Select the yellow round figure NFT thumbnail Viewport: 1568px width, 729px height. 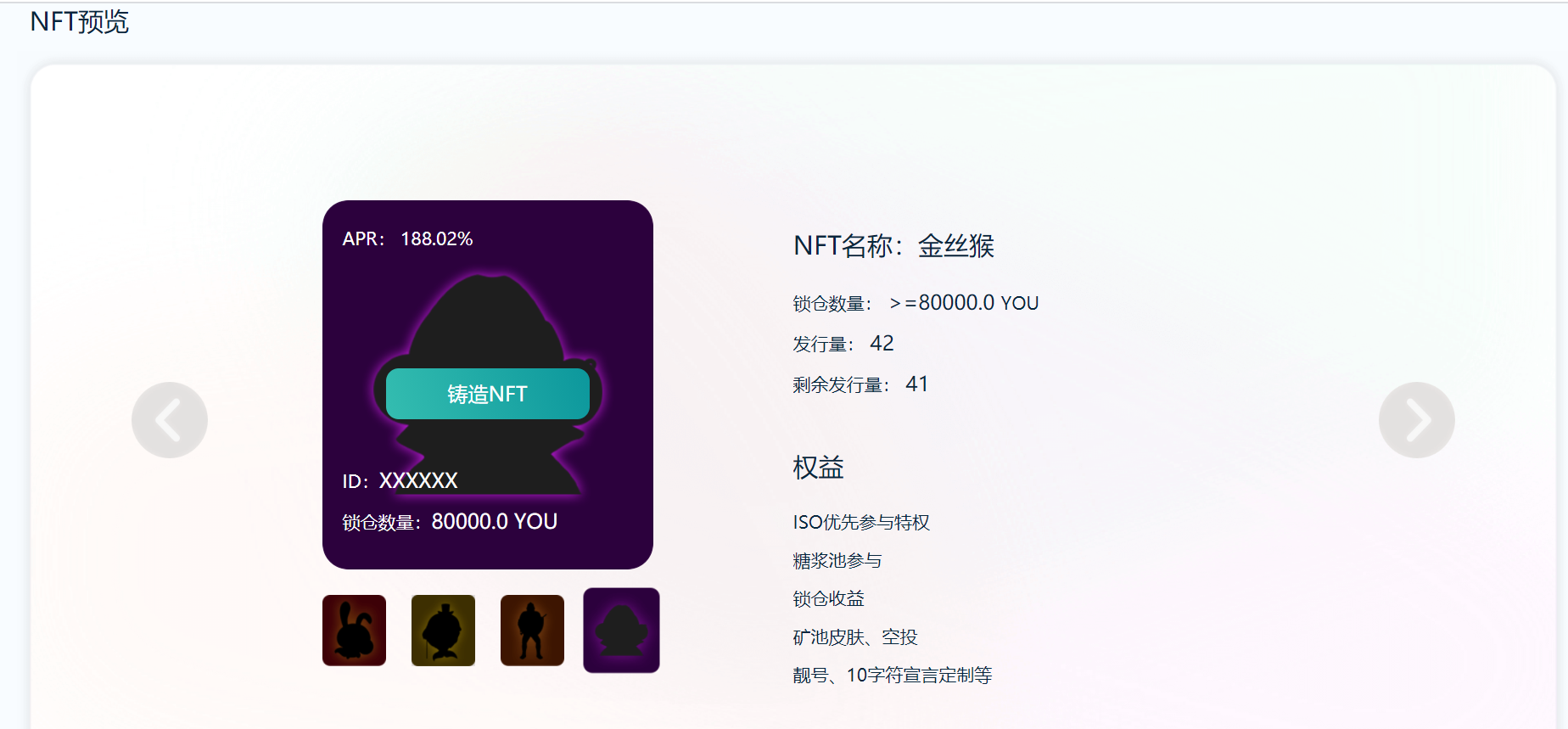[x=443, y=631]
